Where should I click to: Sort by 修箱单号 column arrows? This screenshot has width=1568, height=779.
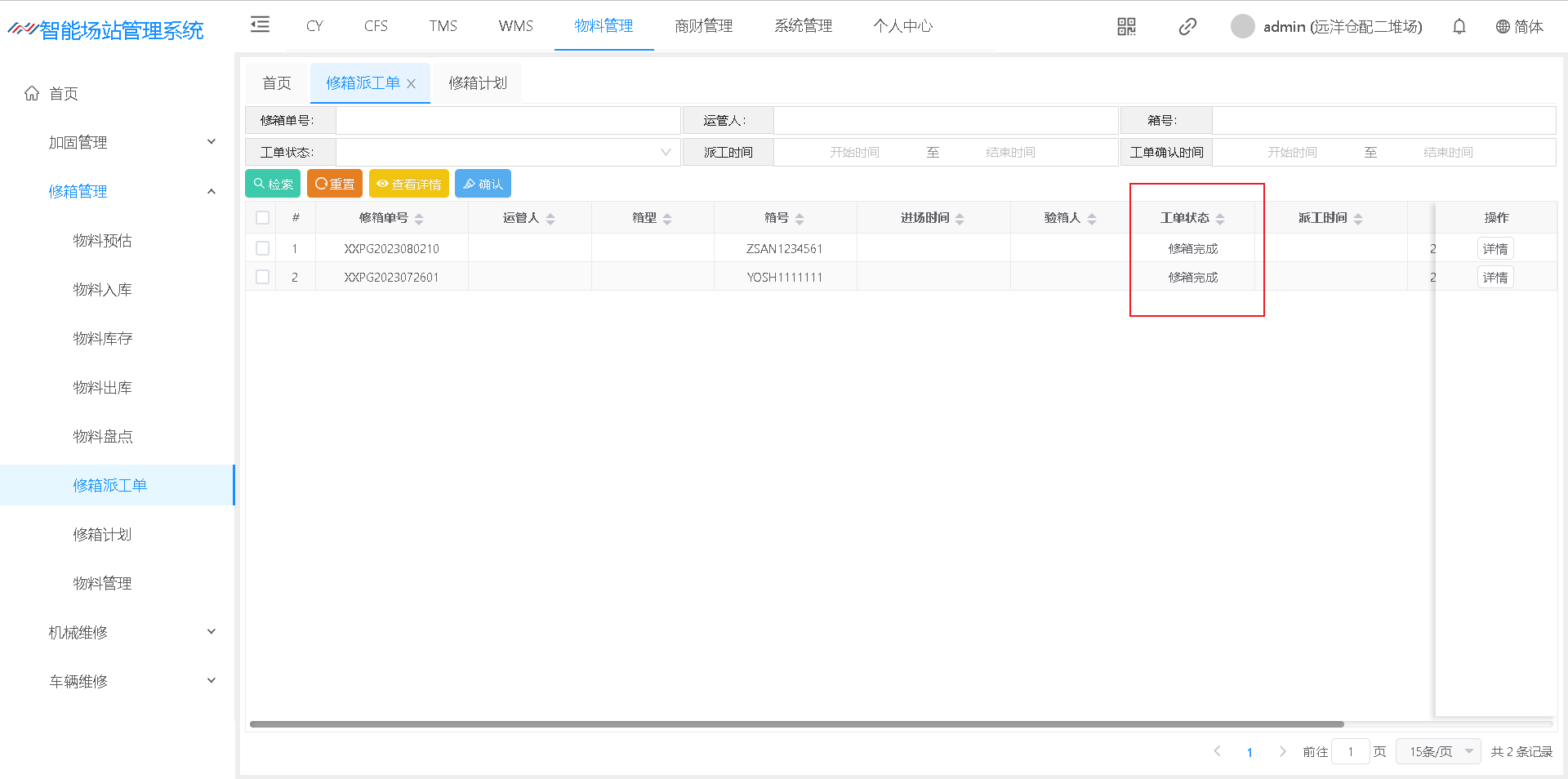click(x=419, y=219)
